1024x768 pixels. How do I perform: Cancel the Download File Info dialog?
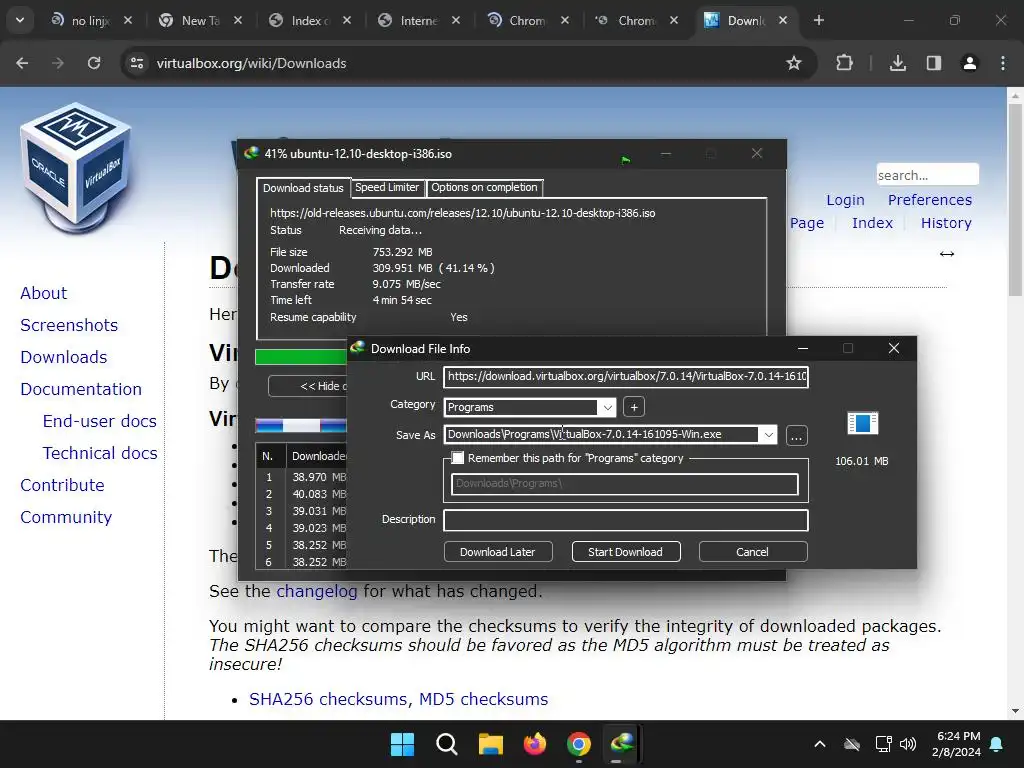click(752, 552)
